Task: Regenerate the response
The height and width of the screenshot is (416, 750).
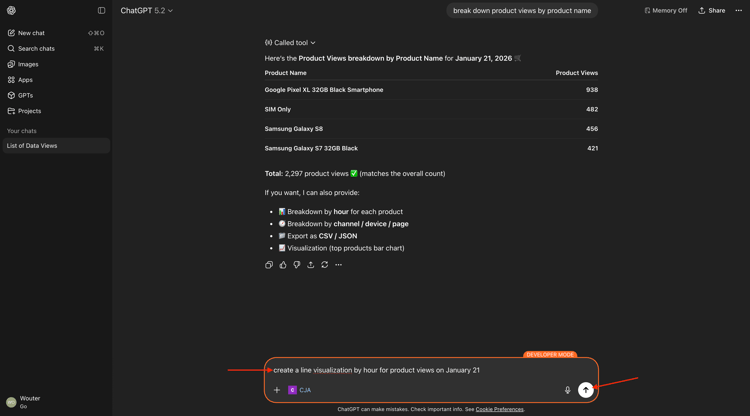Action: (324, 265)
